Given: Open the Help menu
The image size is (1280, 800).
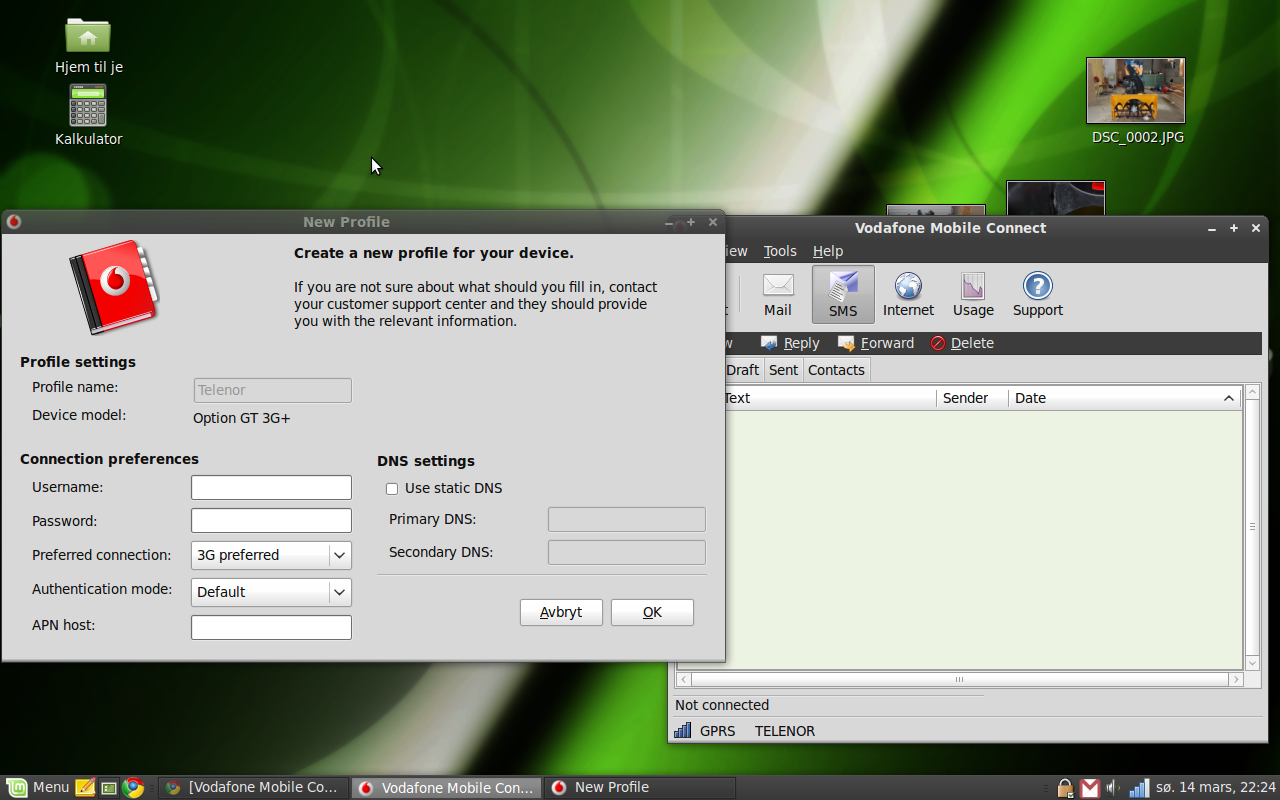Looking at the screenshot, I should coord(827,251).
